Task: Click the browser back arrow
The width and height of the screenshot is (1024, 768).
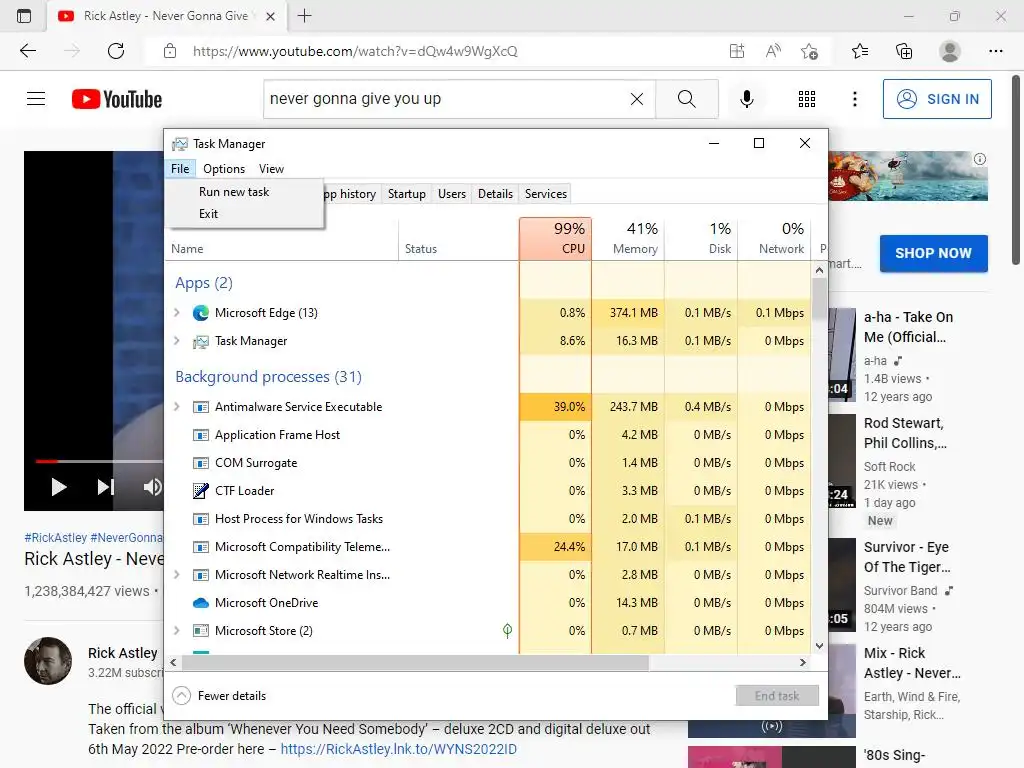Action: pyautogui.click(x=28, y=51)
